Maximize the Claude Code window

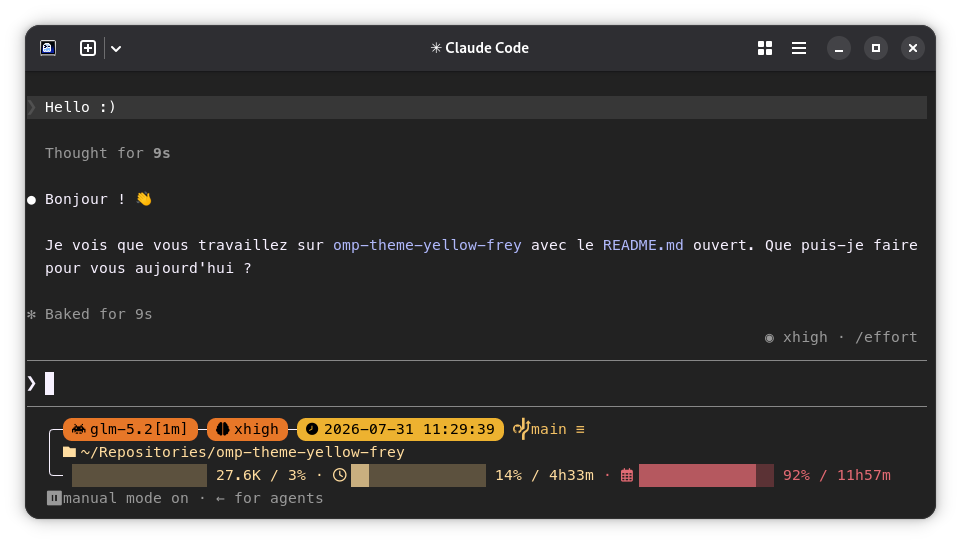tap(876, 48)
